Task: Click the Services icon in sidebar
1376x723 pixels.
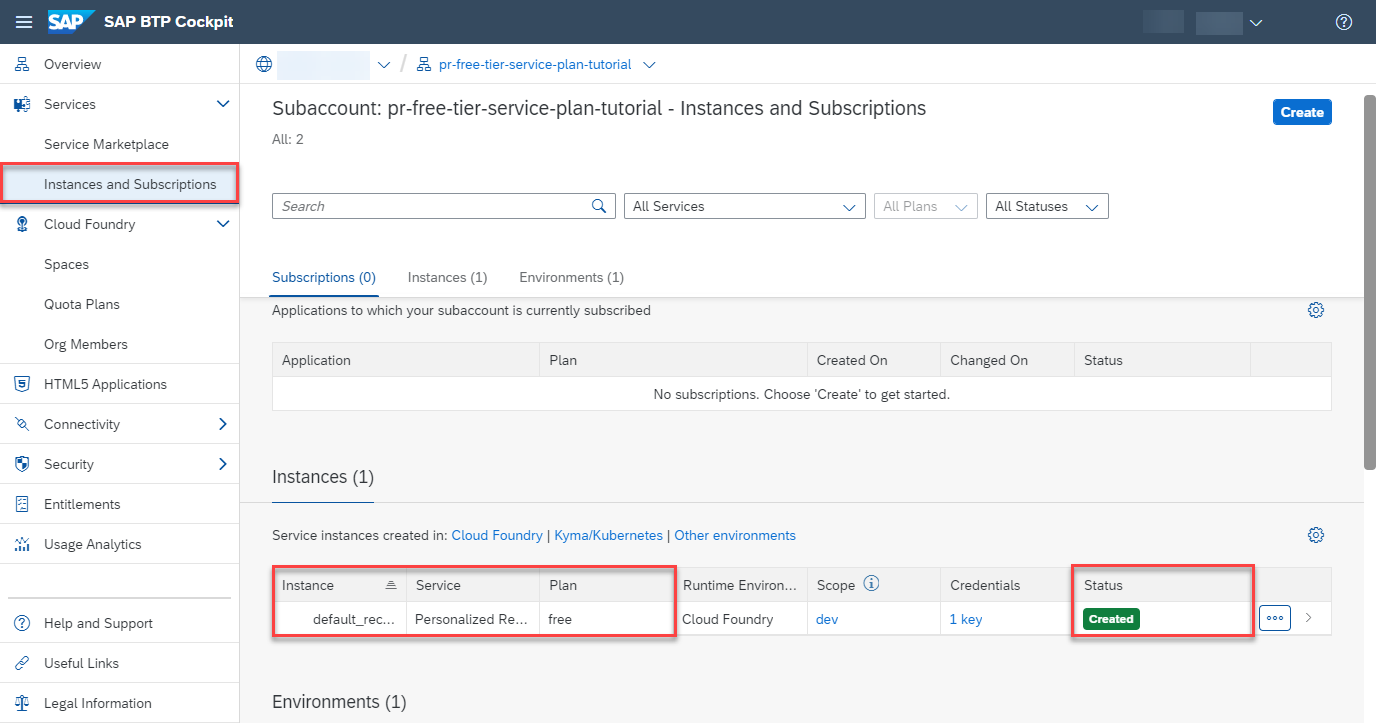Action: (22, 104)
